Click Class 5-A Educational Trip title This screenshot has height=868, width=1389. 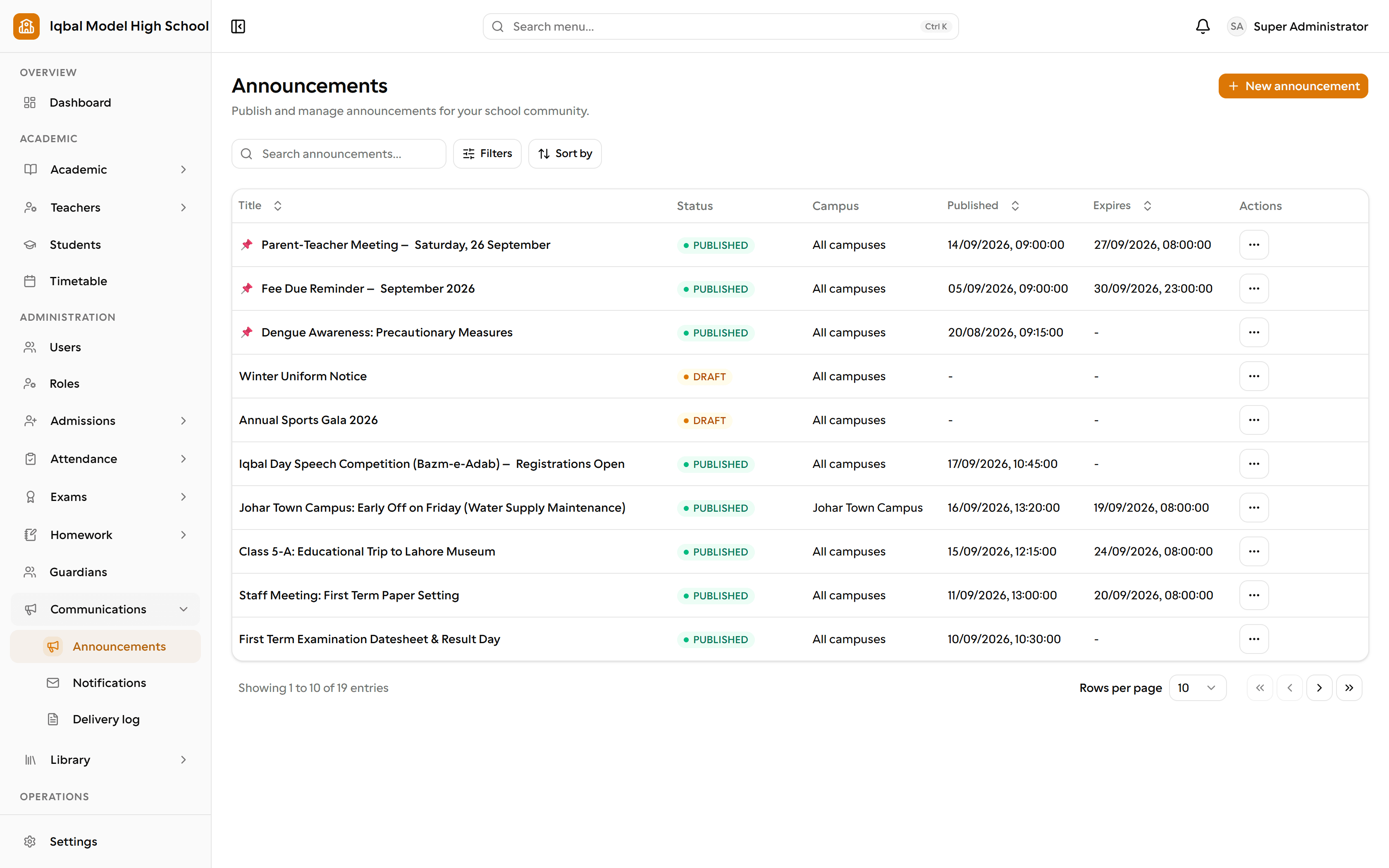[x=367, y=552]
